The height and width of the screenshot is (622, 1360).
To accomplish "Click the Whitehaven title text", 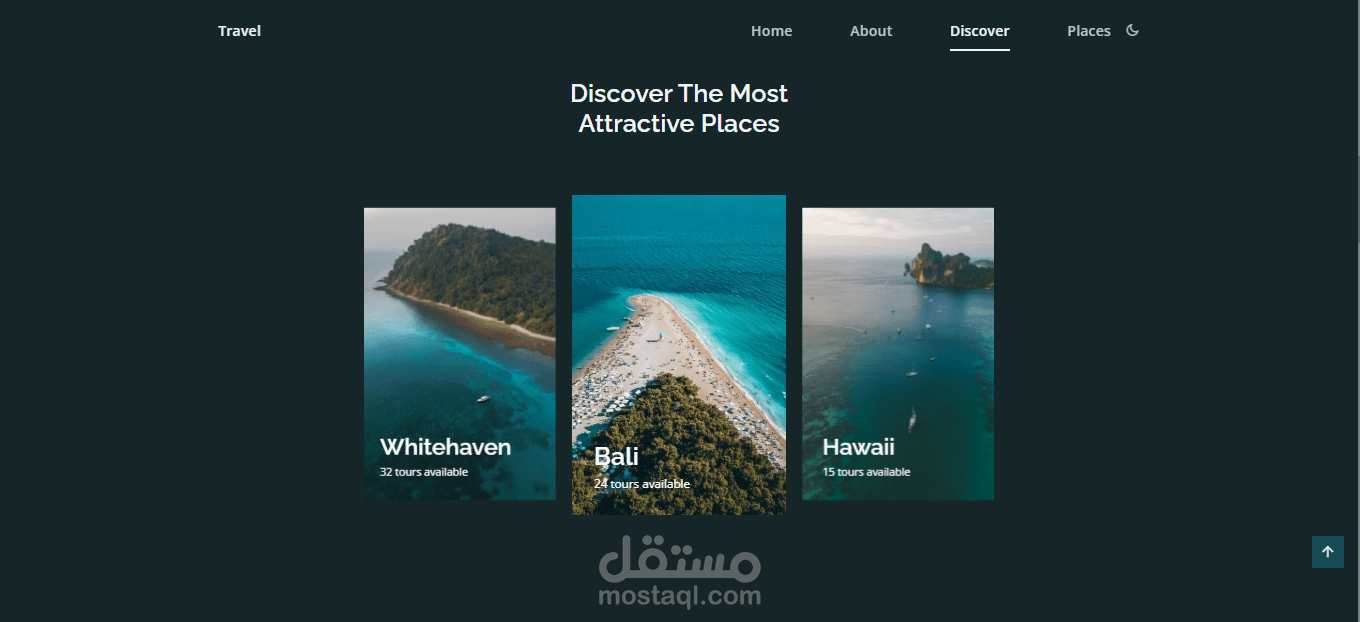I will coord(445,447).
